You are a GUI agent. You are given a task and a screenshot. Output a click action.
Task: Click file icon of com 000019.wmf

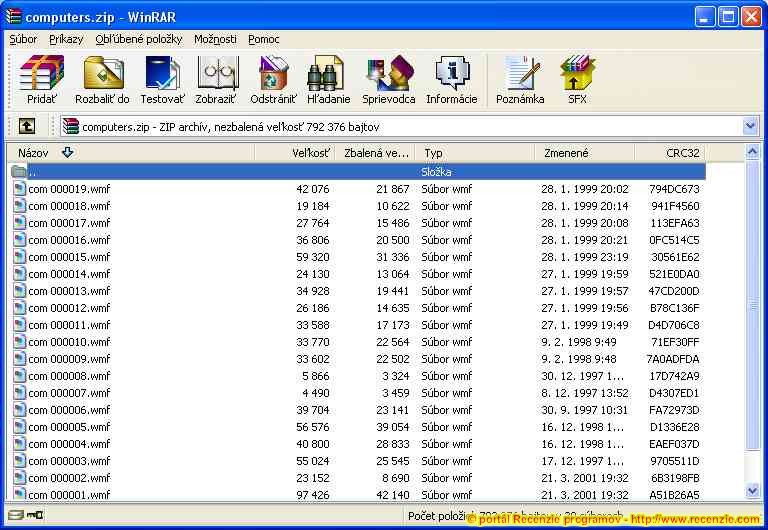[x=20, y=189]
